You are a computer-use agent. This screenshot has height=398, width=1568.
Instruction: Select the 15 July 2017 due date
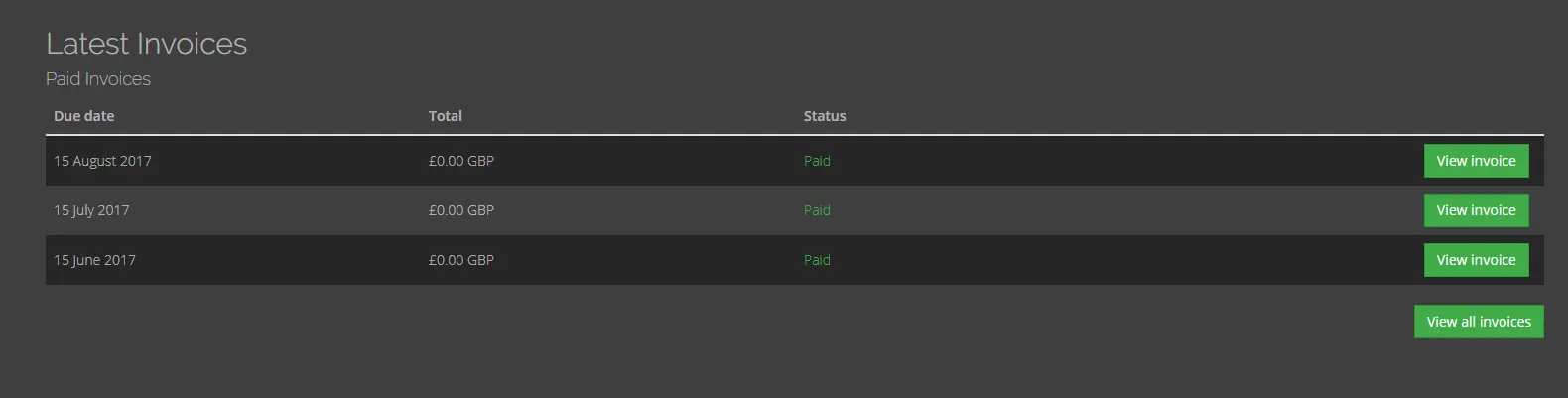pyautogui.click(x=91, y=210)
